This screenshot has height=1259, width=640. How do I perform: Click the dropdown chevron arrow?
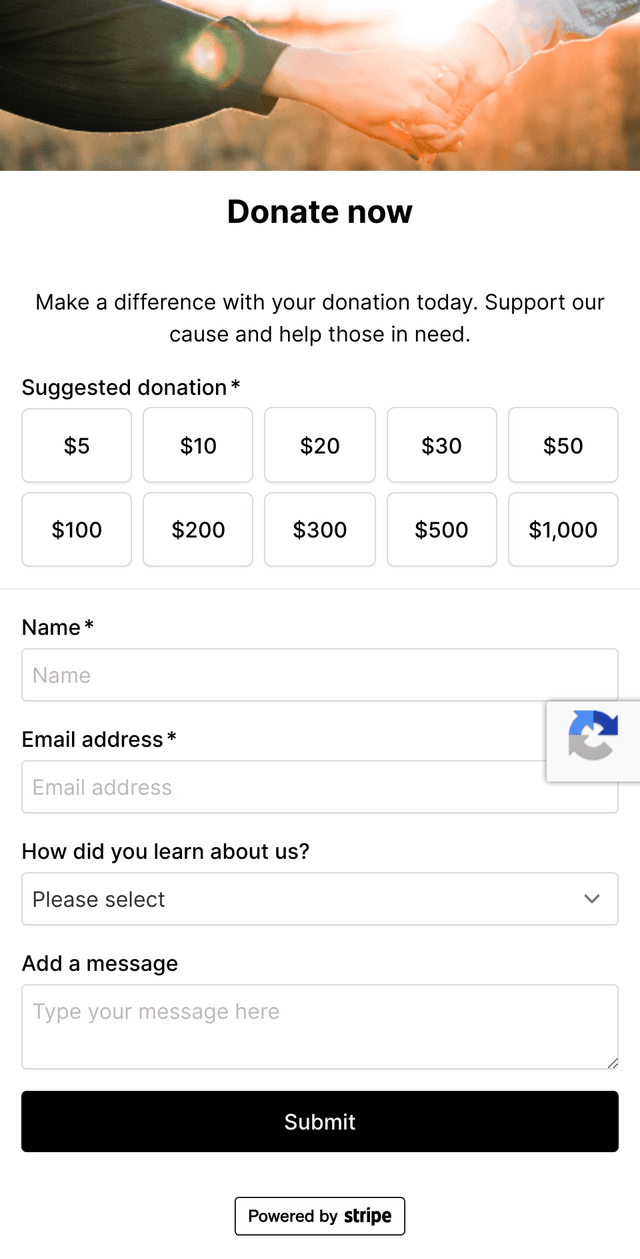point(592,899)
